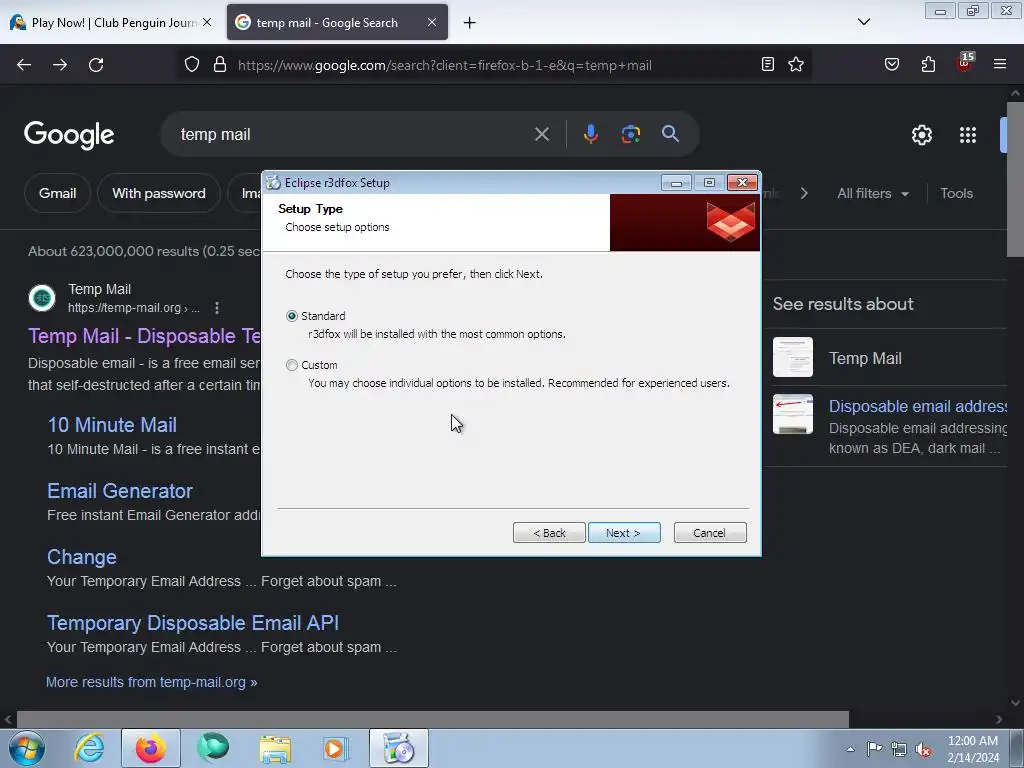This screenshot has width=1024, height=768.
Task: Open the Temp Mail panel thumbnail
Action: [793, 357]
